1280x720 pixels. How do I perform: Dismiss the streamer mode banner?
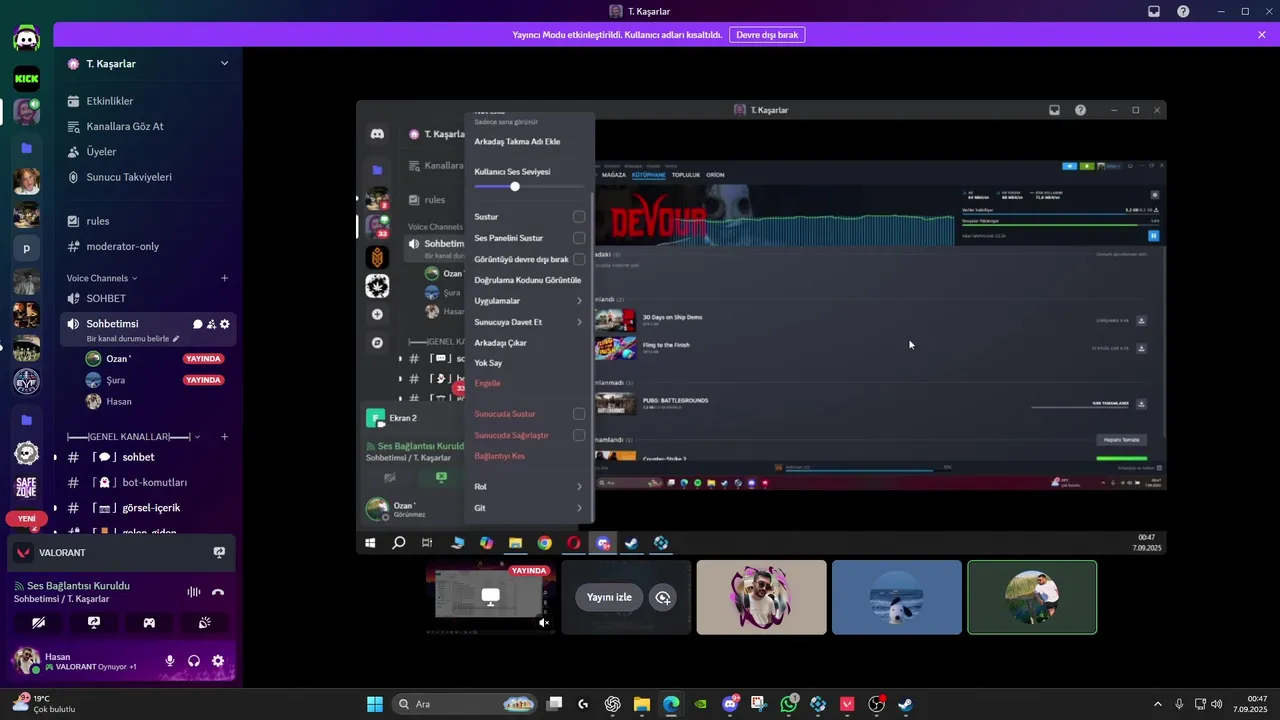click(1262, 34)
